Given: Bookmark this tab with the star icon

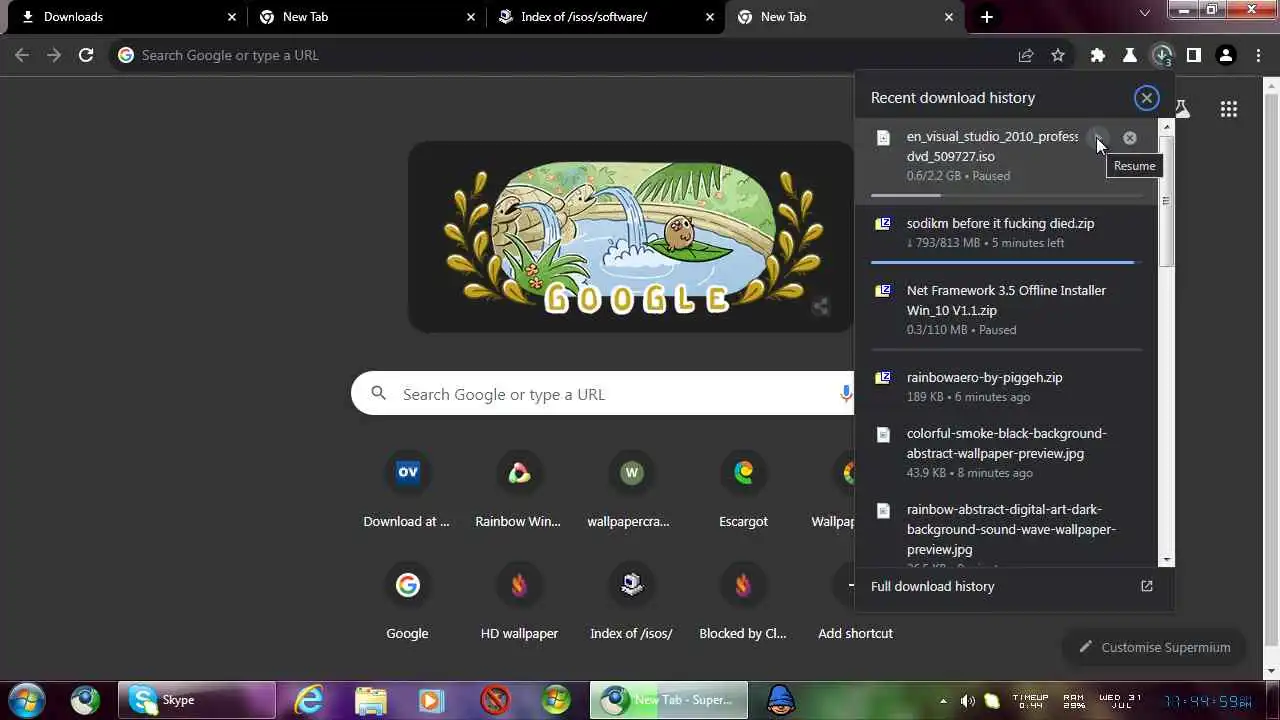Looking at the screenshot, I should click(1058, 55).
